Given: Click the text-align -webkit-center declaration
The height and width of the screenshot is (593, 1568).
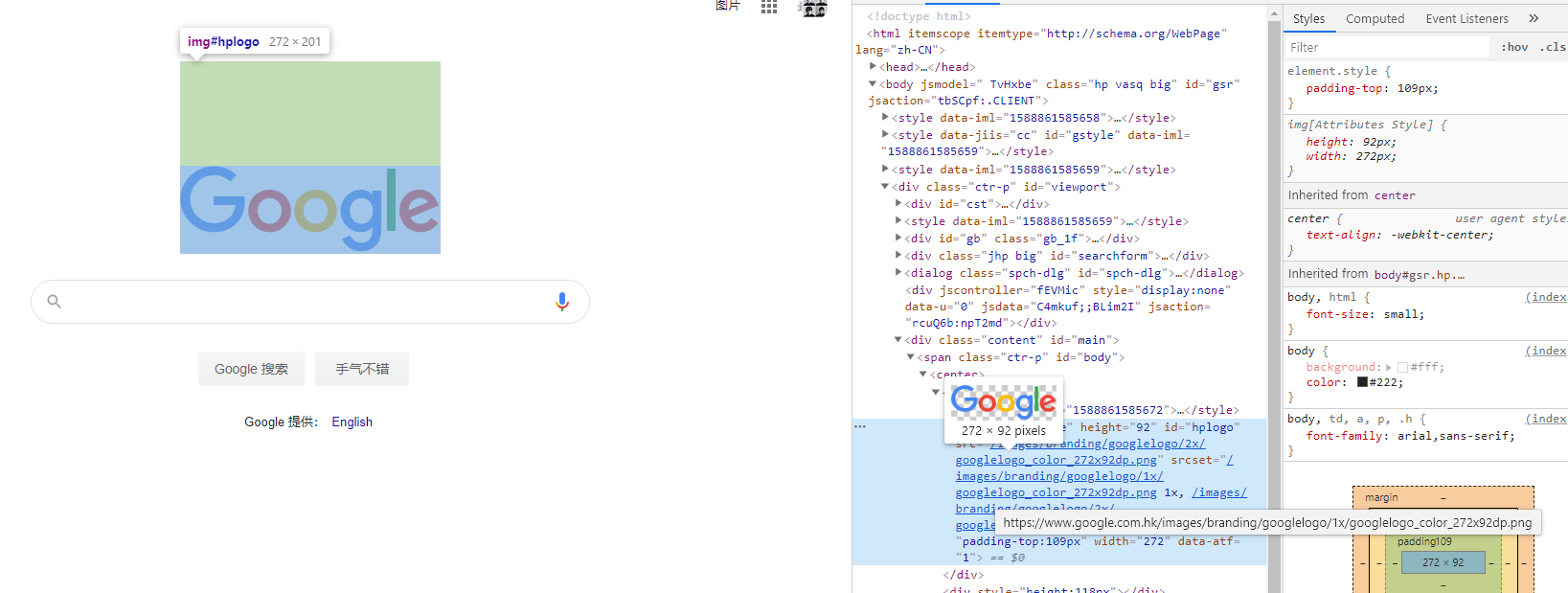Looking at the screenshot, I should point(1399,235).
